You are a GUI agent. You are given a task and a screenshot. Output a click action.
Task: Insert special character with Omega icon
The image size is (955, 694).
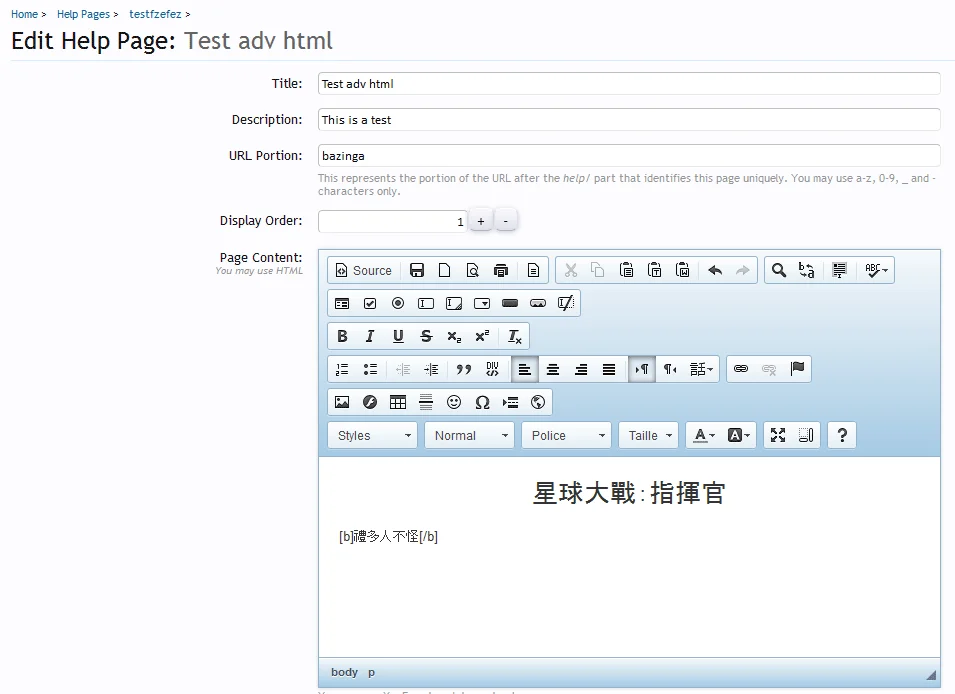[482, 402]
